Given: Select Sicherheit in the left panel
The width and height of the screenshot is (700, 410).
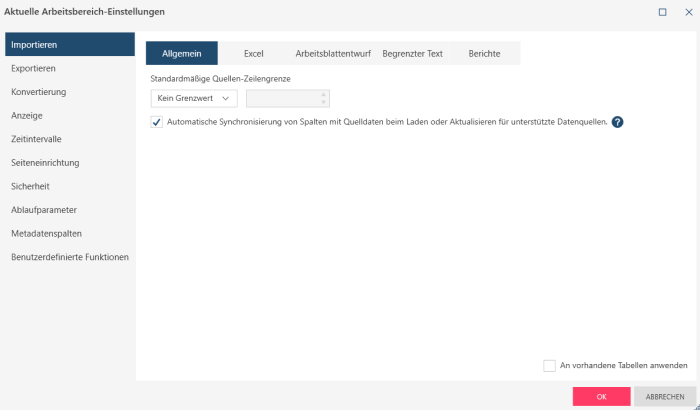Looking at the screenshot, I should (x=30, y=186).
